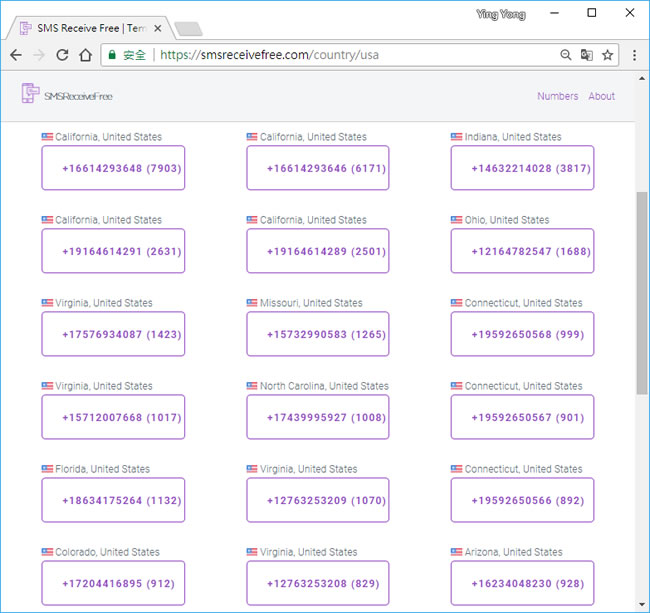The image size is (650, 613).
Task: Open the About navigation link
Action: (x=601, y=96)
